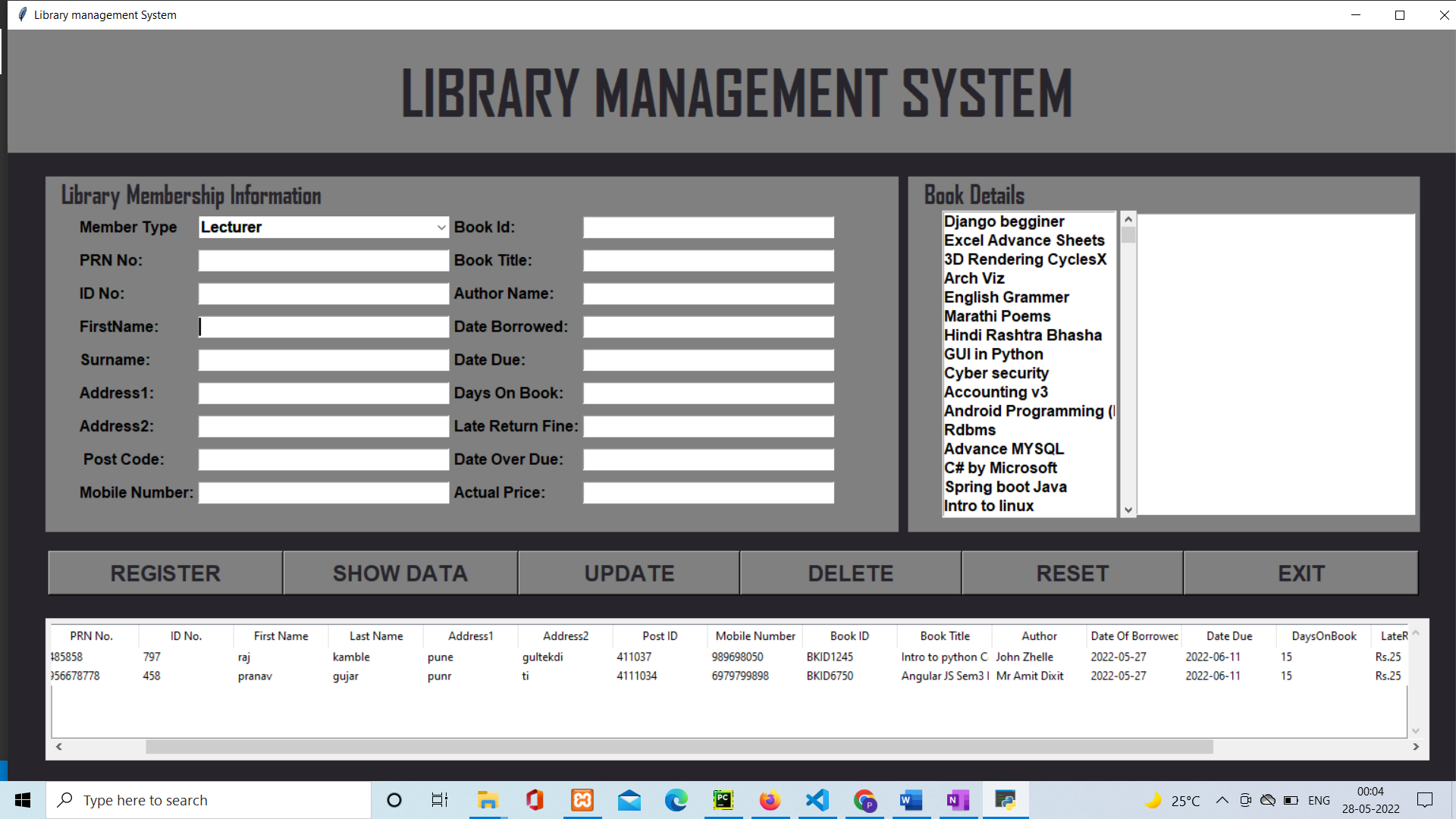The width and height of the screenshot is (1456, 819).
Task: Click the Actual Price field
Action: click(x=708, y=493)
